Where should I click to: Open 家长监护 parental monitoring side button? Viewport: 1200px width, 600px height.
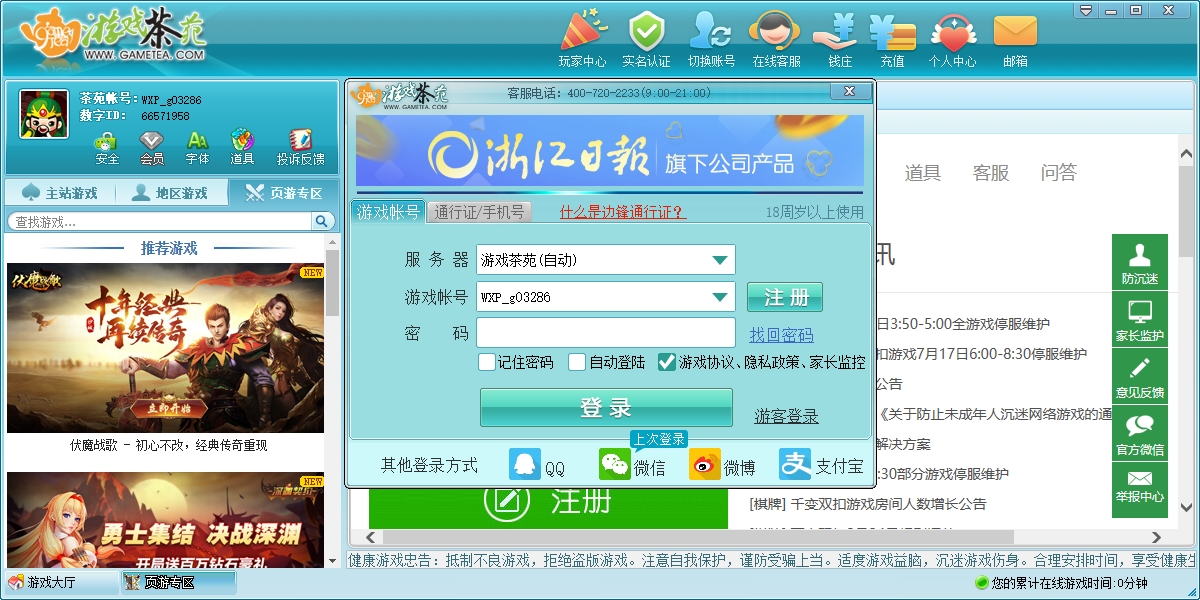[x=1140, y=319]
